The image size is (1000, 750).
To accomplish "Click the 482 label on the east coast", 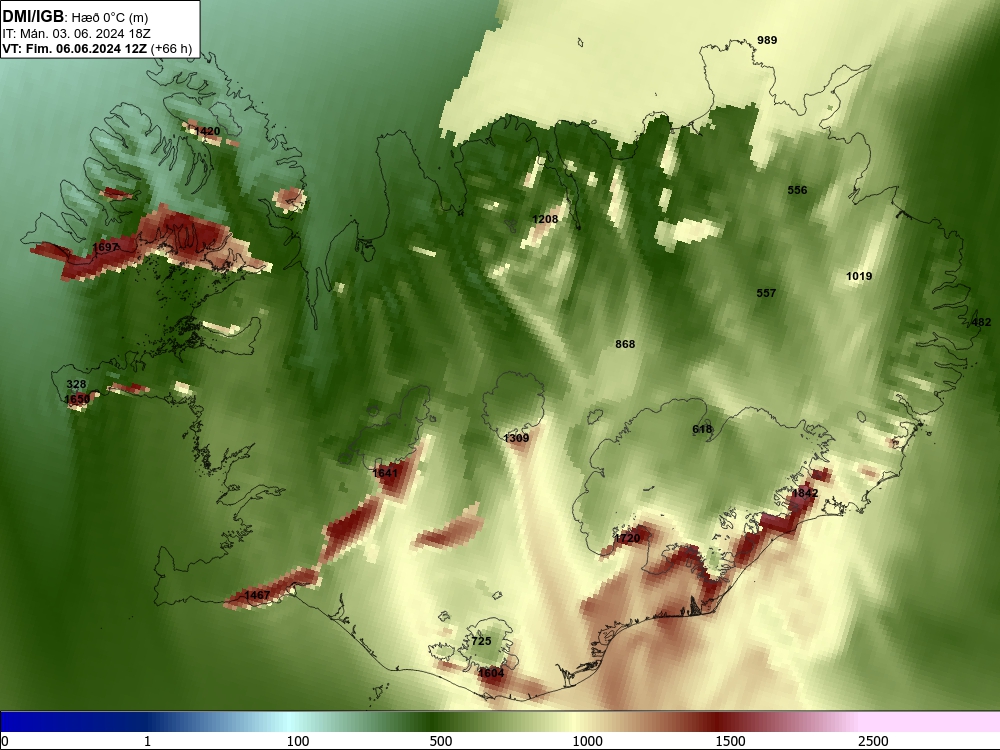I will click(982, 322).
